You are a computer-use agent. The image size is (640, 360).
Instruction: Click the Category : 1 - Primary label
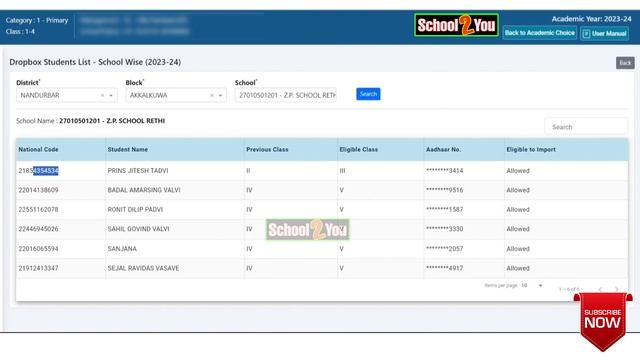(x=37, y=20)
